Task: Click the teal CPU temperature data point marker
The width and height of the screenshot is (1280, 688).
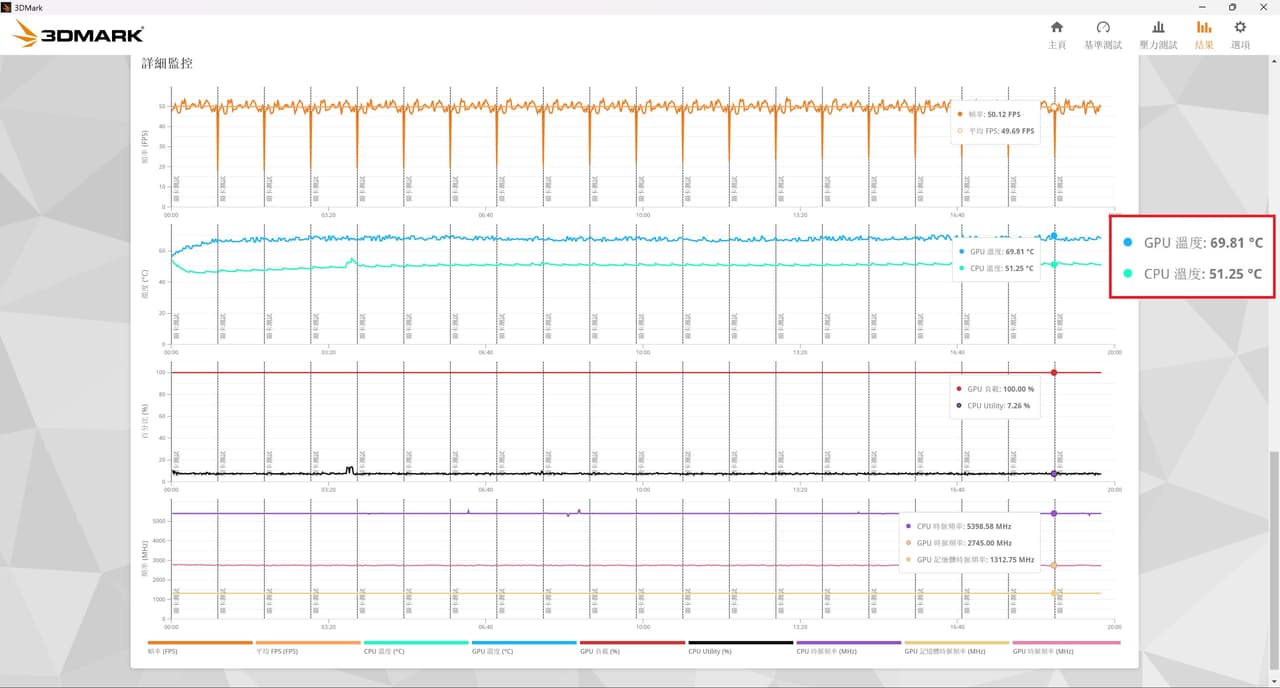Action: (1054, 264)
